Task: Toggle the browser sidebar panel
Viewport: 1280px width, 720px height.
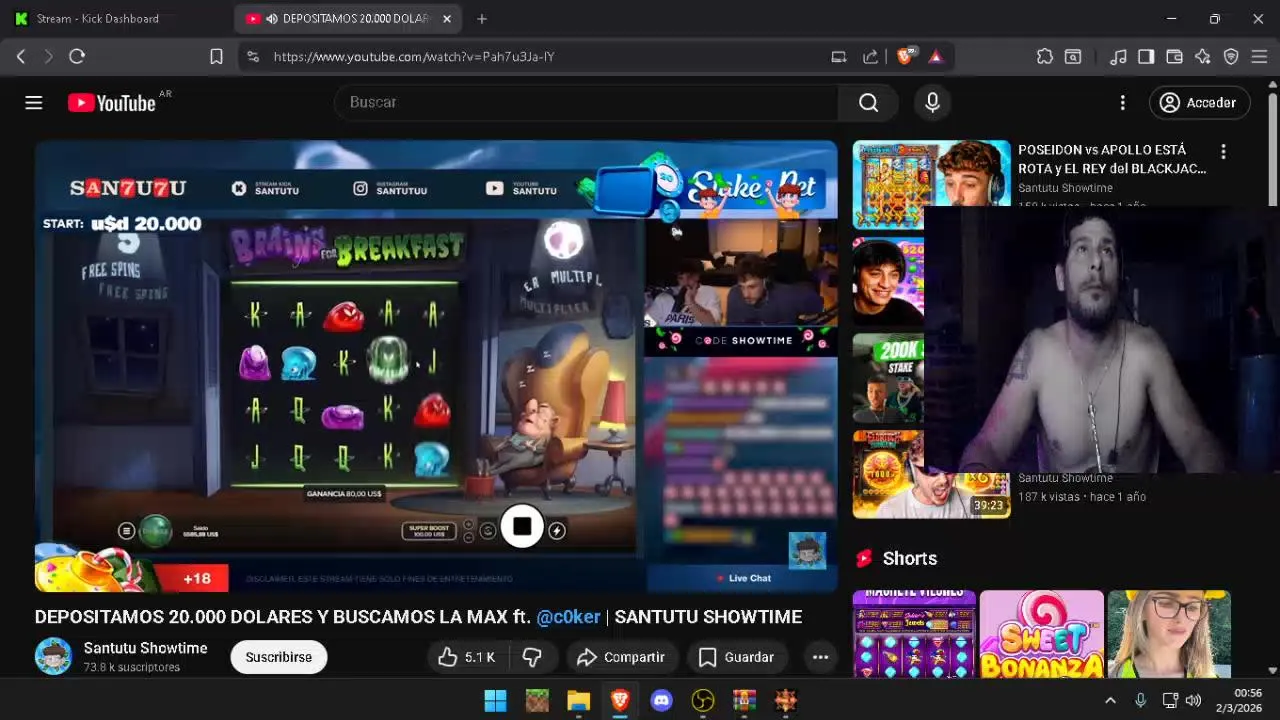Action: pos(1146,57)
